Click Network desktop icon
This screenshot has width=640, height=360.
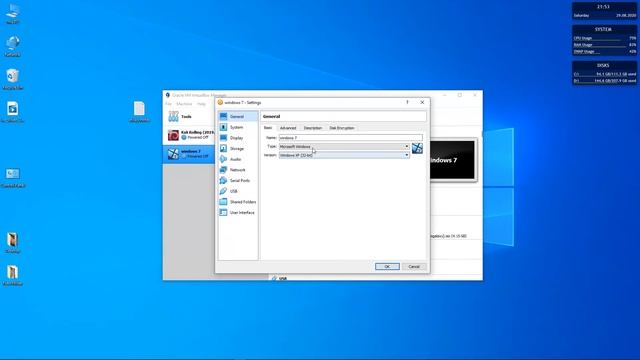13,46
